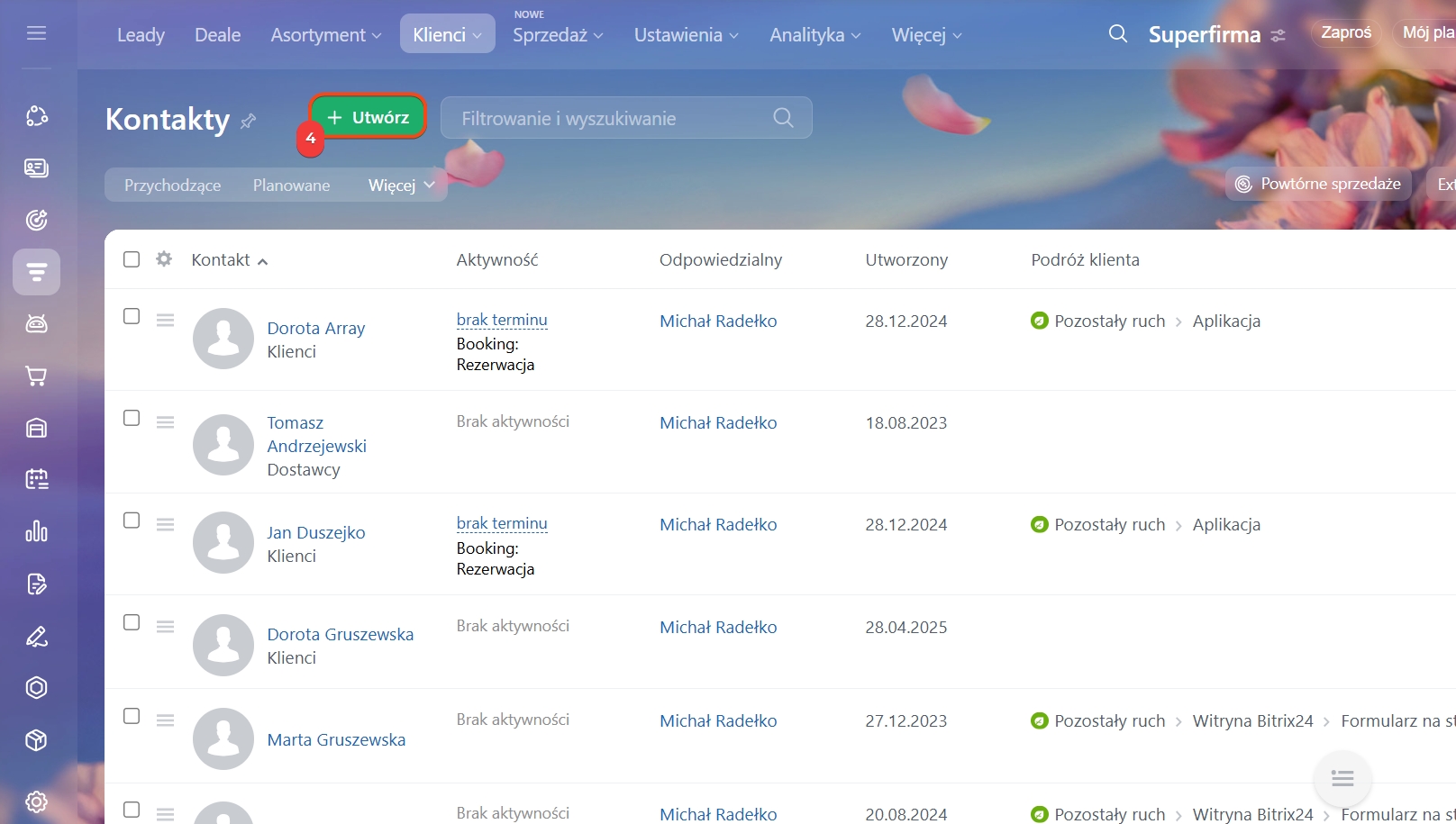Tick the checkbox for Jan Duszejko
1456x824 pixels.
pos(132,521)
